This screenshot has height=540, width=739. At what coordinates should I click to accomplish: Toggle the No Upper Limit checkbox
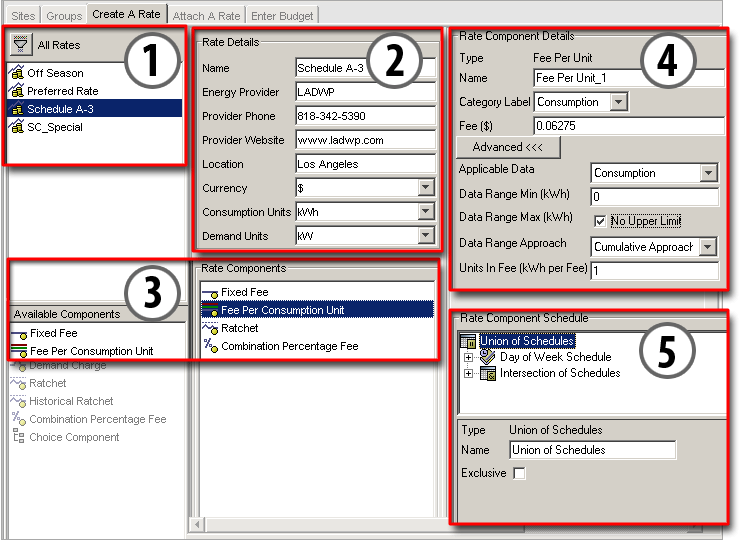pos(600,220)
